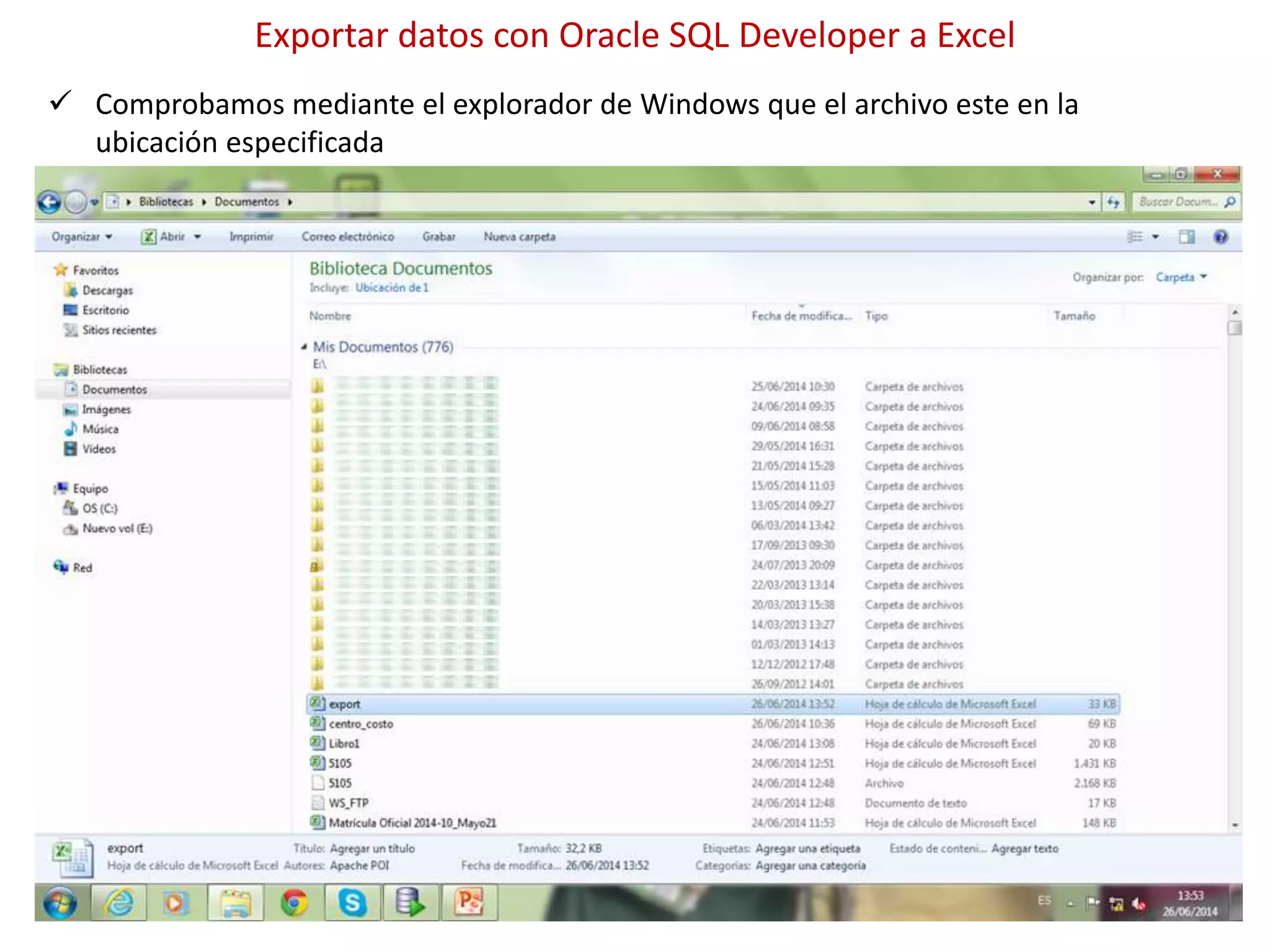Select Equipo in the navigation pane
The image size is (1270, 952).
[x=90, y=488]
